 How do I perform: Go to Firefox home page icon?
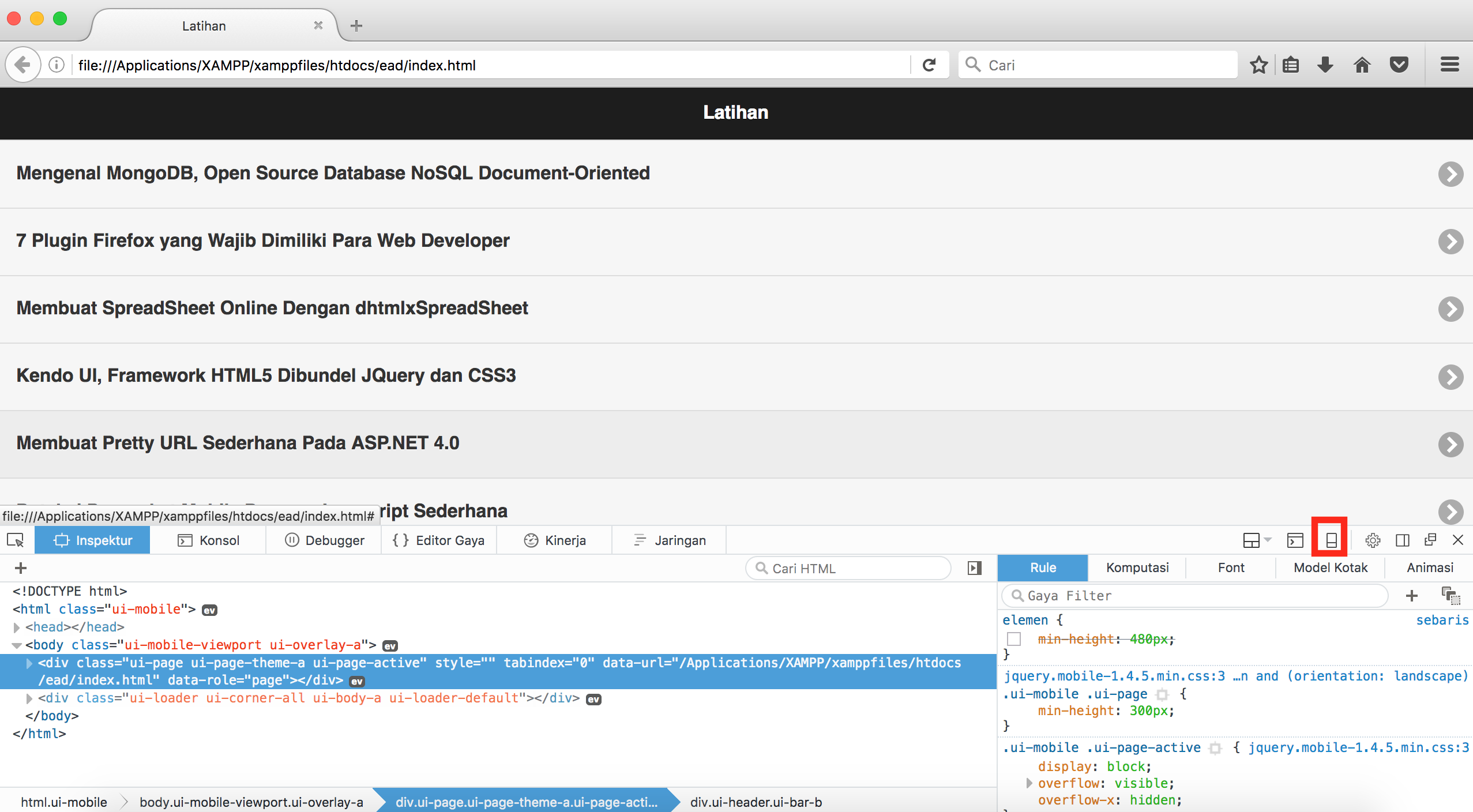1362,65
